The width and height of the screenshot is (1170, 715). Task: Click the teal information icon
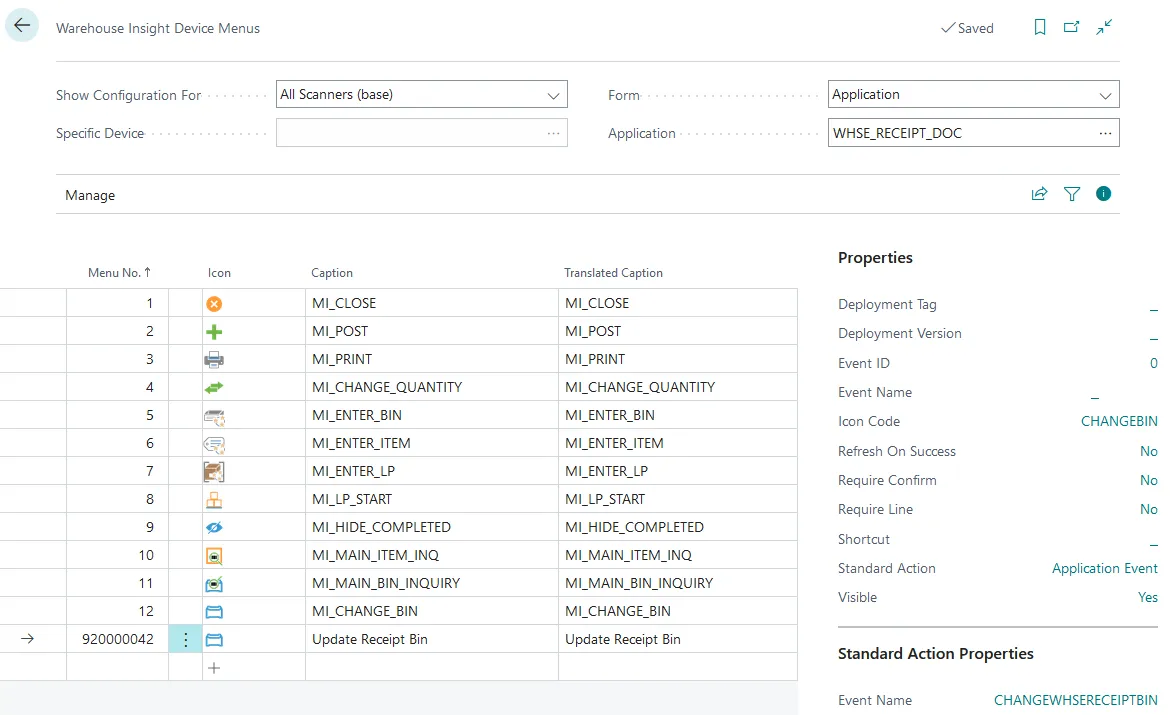[1104, 194]
